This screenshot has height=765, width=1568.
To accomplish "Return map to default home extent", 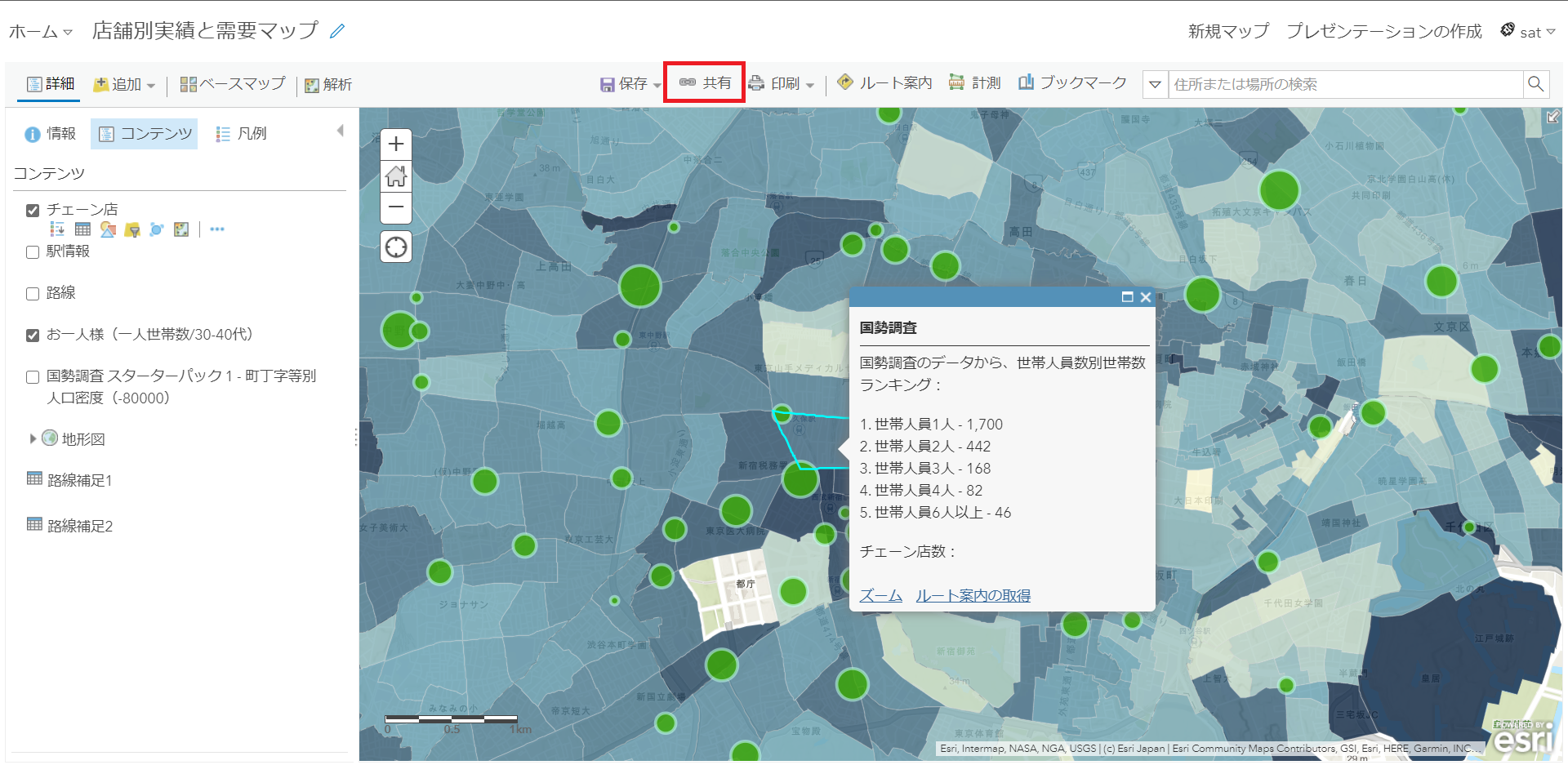I will point(396,176).
